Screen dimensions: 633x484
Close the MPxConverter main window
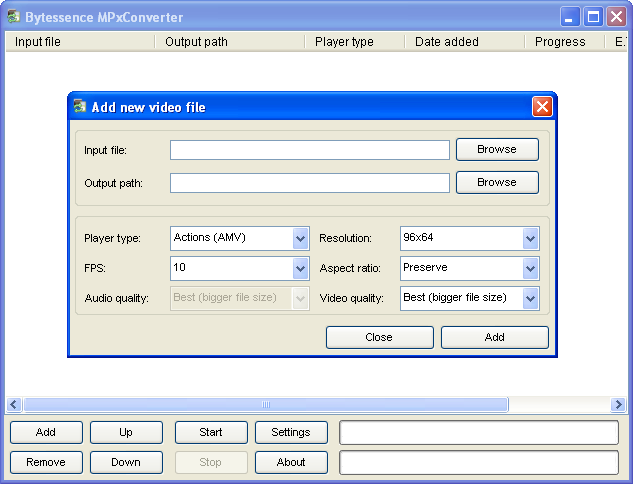(616, 17)
